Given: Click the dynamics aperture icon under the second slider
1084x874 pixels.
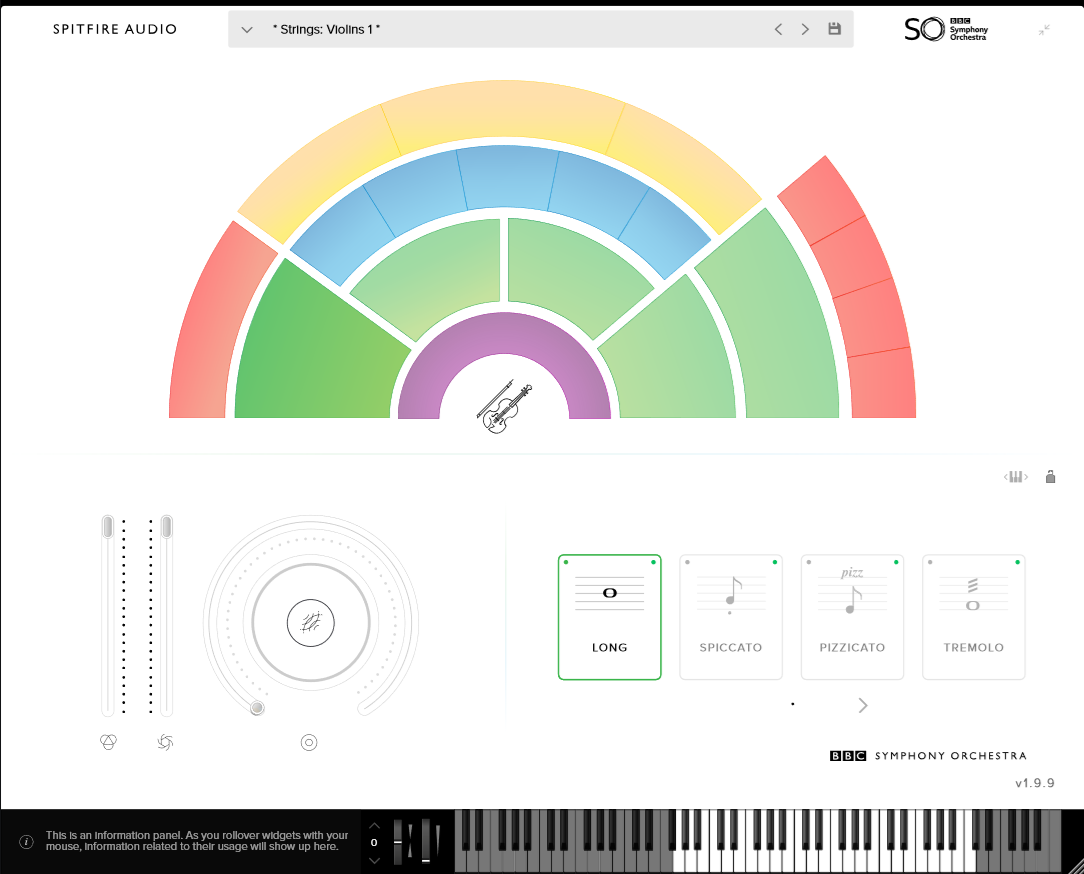Looking at the screenshot, I should tap(165, 742).
